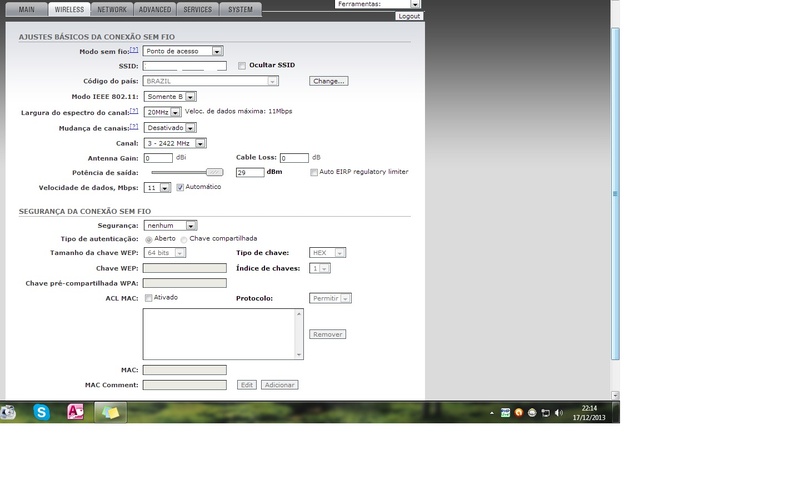Viewport: 800px width, 500px height.
Task: Open Microsoft Access from the taskbar
Action: click(76, 412)
